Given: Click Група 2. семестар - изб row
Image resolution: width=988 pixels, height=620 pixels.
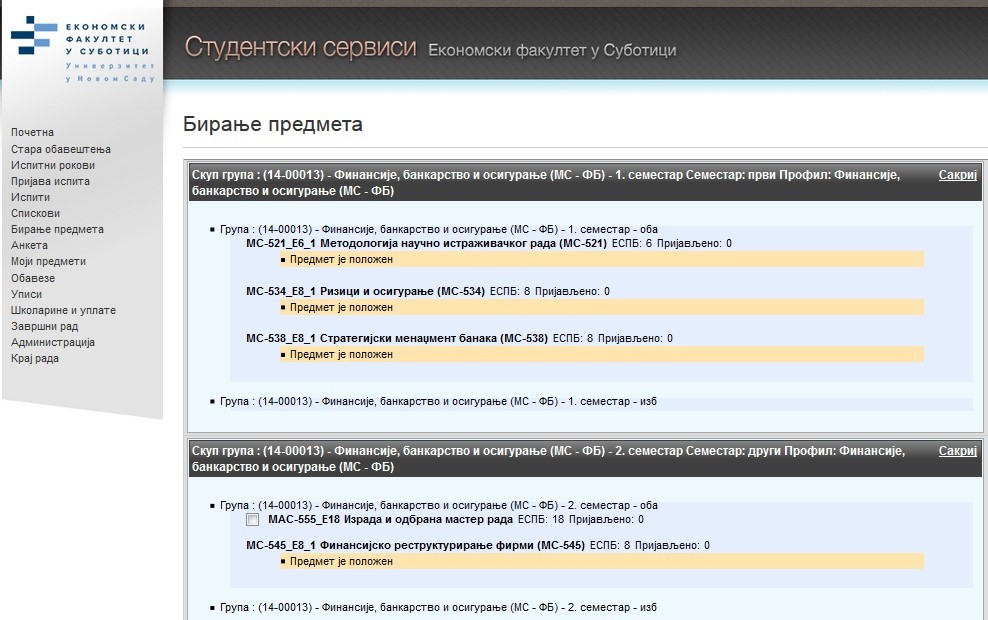Looking at the screenshot, I should coord(439,607).
